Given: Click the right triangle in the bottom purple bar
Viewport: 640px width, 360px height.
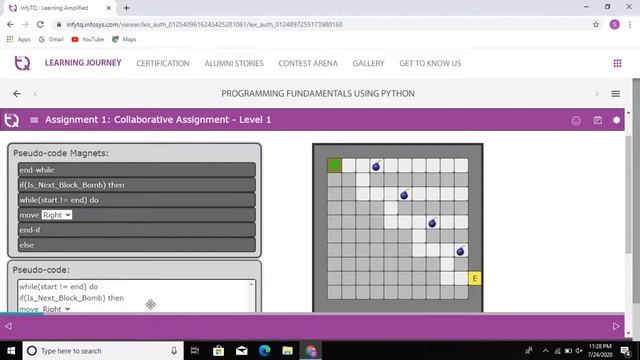Looking at the screenshot, I should point(616,326).
